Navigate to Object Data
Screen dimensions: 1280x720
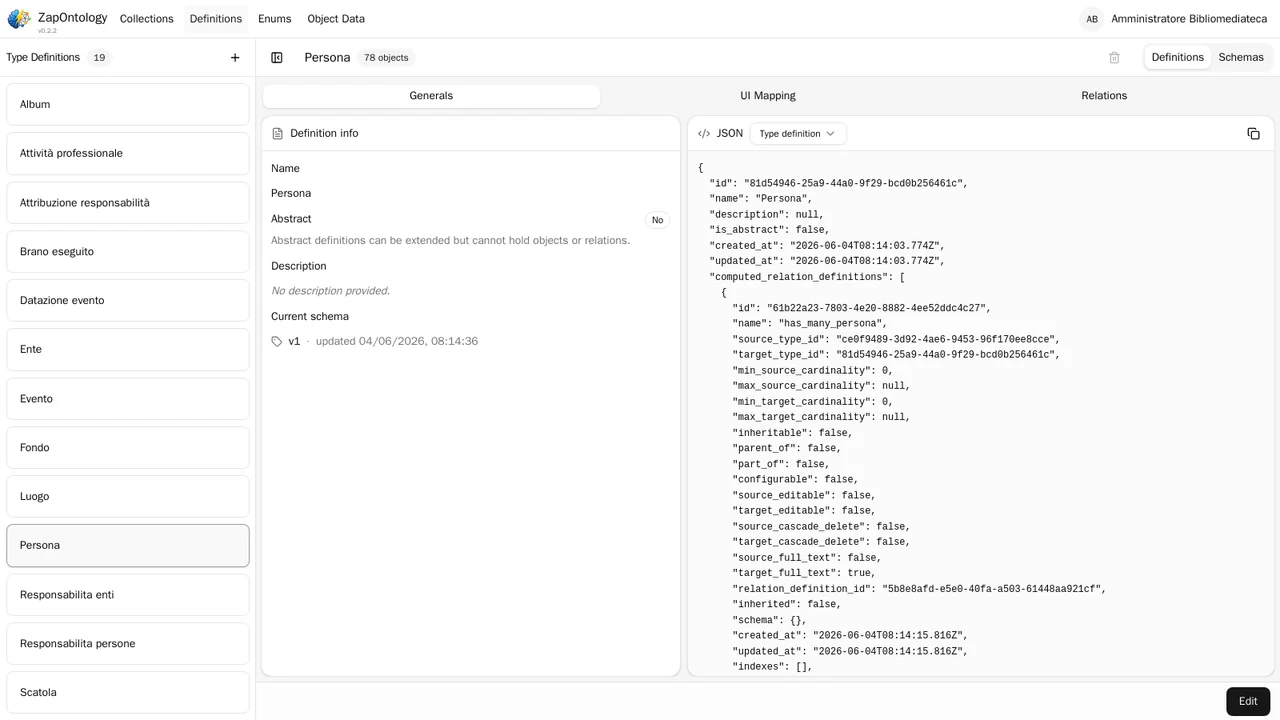pos(336,19)
